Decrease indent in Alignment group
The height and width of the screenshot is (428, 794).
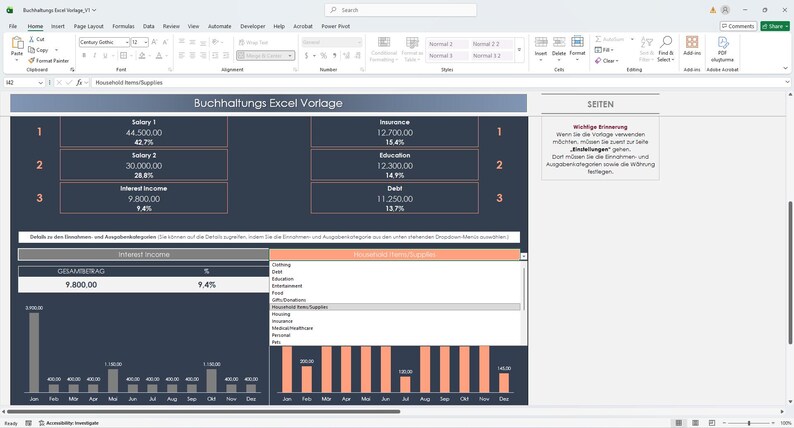pyautogui.click(x=215, y=56)
